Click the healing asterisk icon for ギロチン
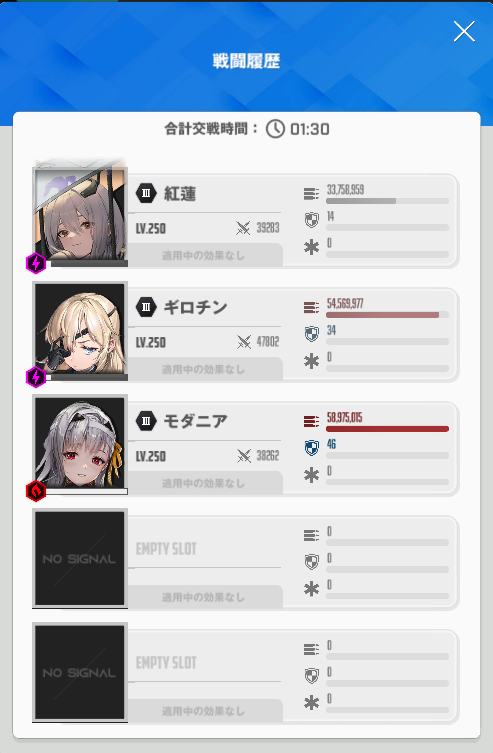The width and height of the screenshot is (493, 753). 312,361
